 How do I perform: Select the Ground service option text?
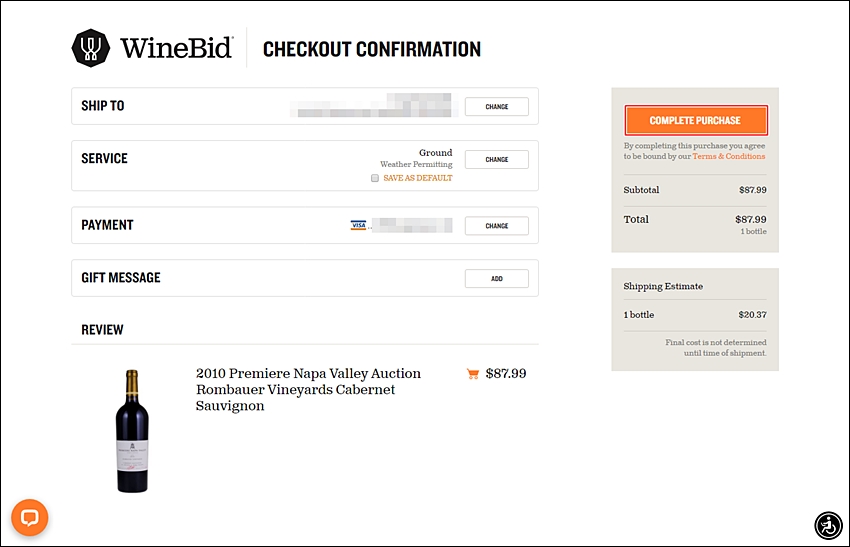click(x=435, y=152)
